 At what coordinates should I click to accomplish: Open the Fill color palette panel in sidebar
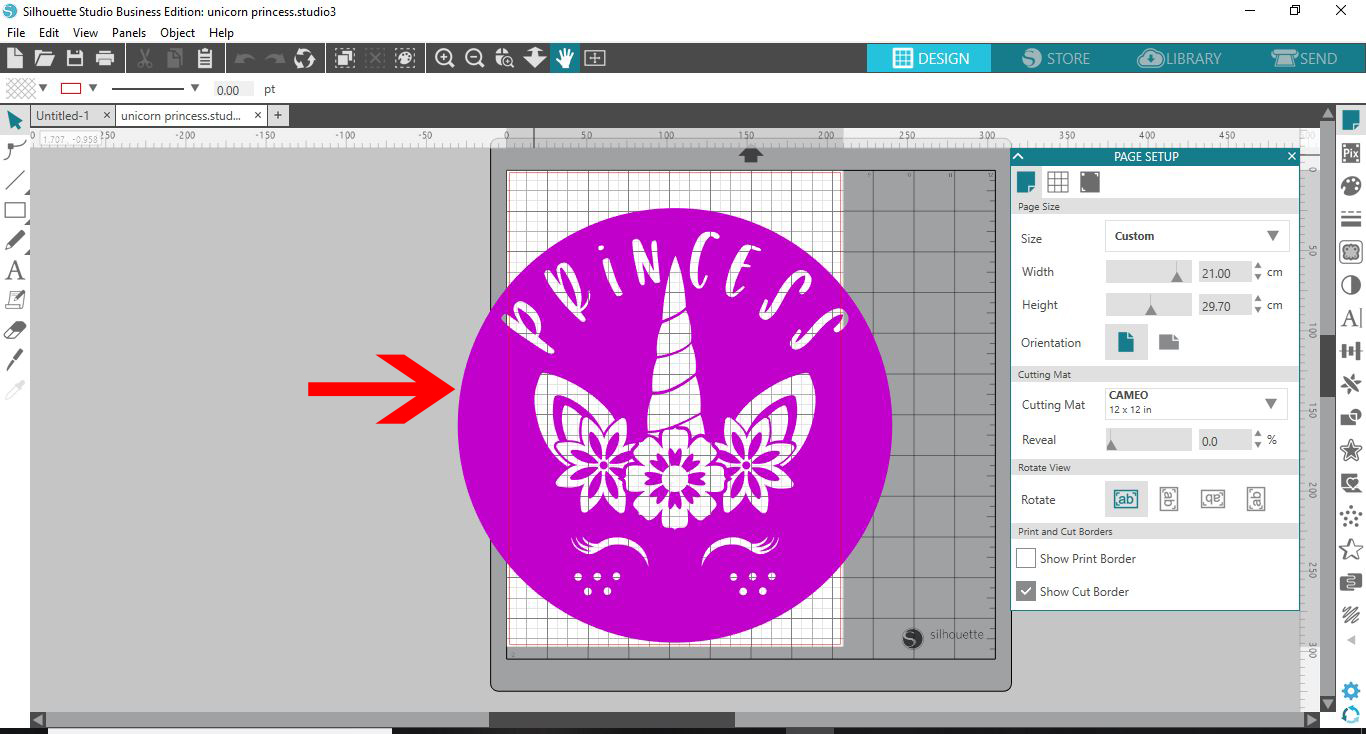tap(1351, 187)
